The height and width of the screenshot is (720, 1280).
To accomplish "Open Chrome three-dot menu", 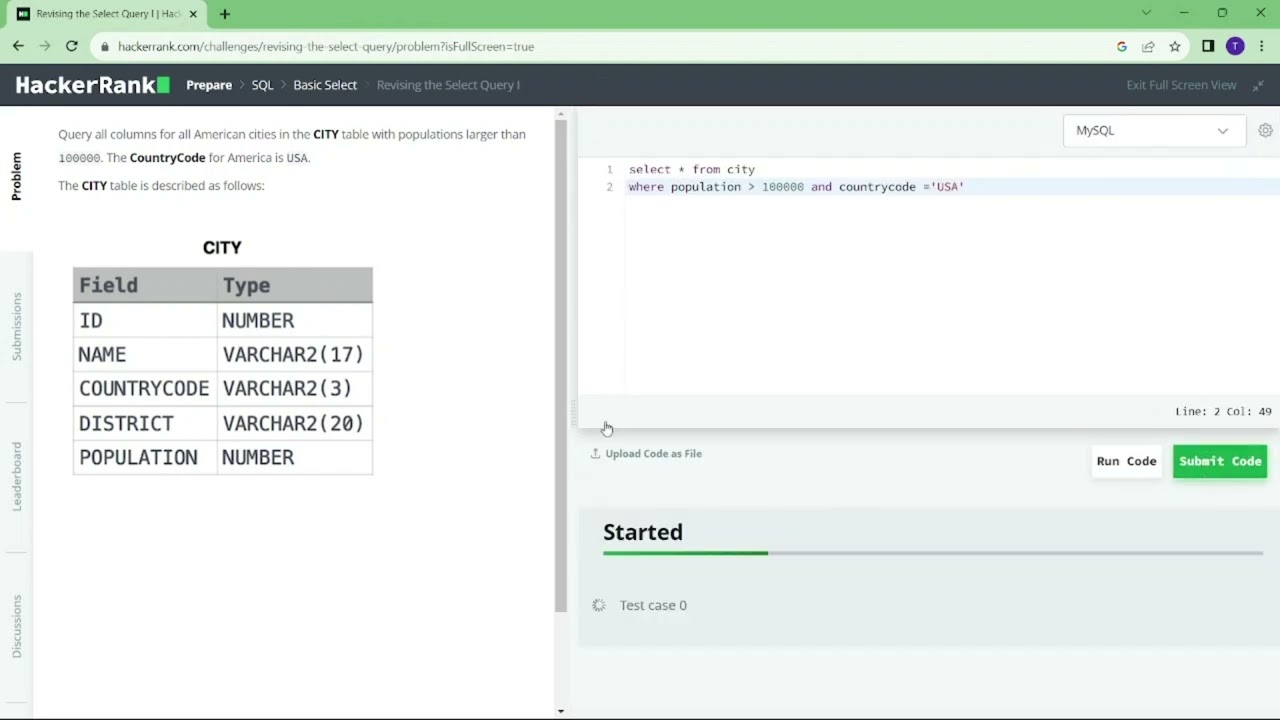I will tap(1261, 46).
